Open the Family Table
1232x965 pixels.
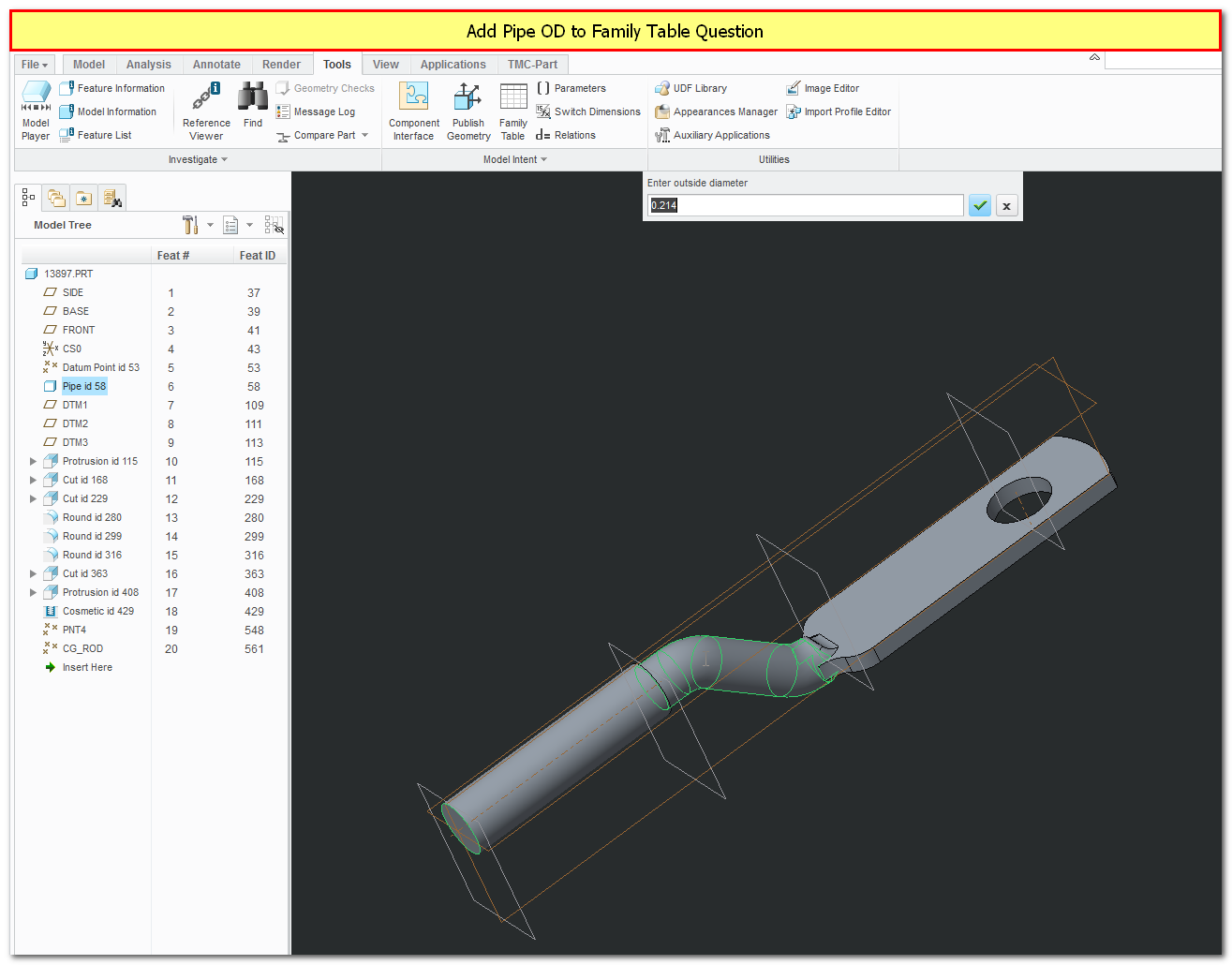(x=513, y=111)
